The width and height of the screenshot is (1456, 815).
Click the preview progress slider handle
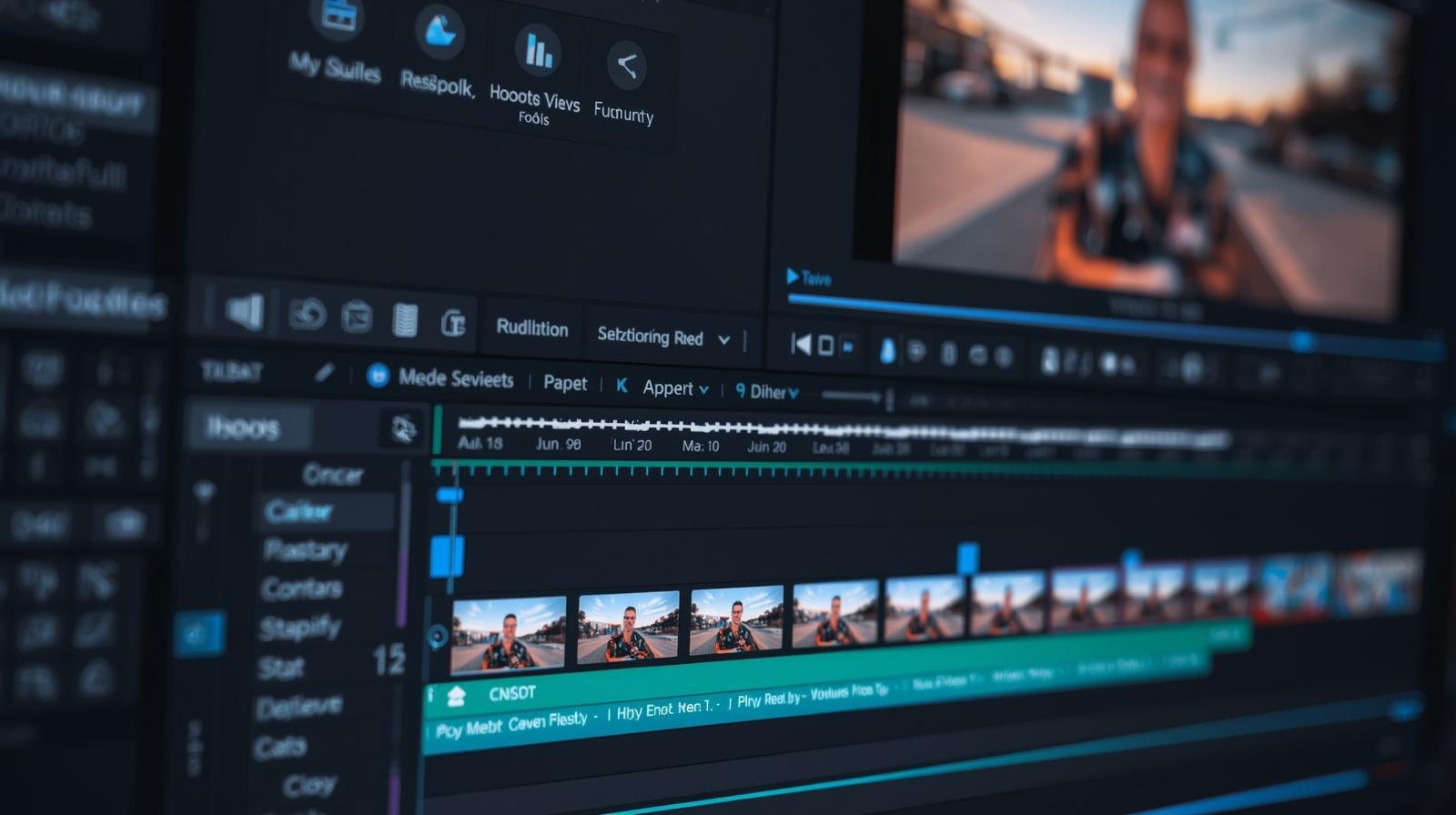point(1302,341)
